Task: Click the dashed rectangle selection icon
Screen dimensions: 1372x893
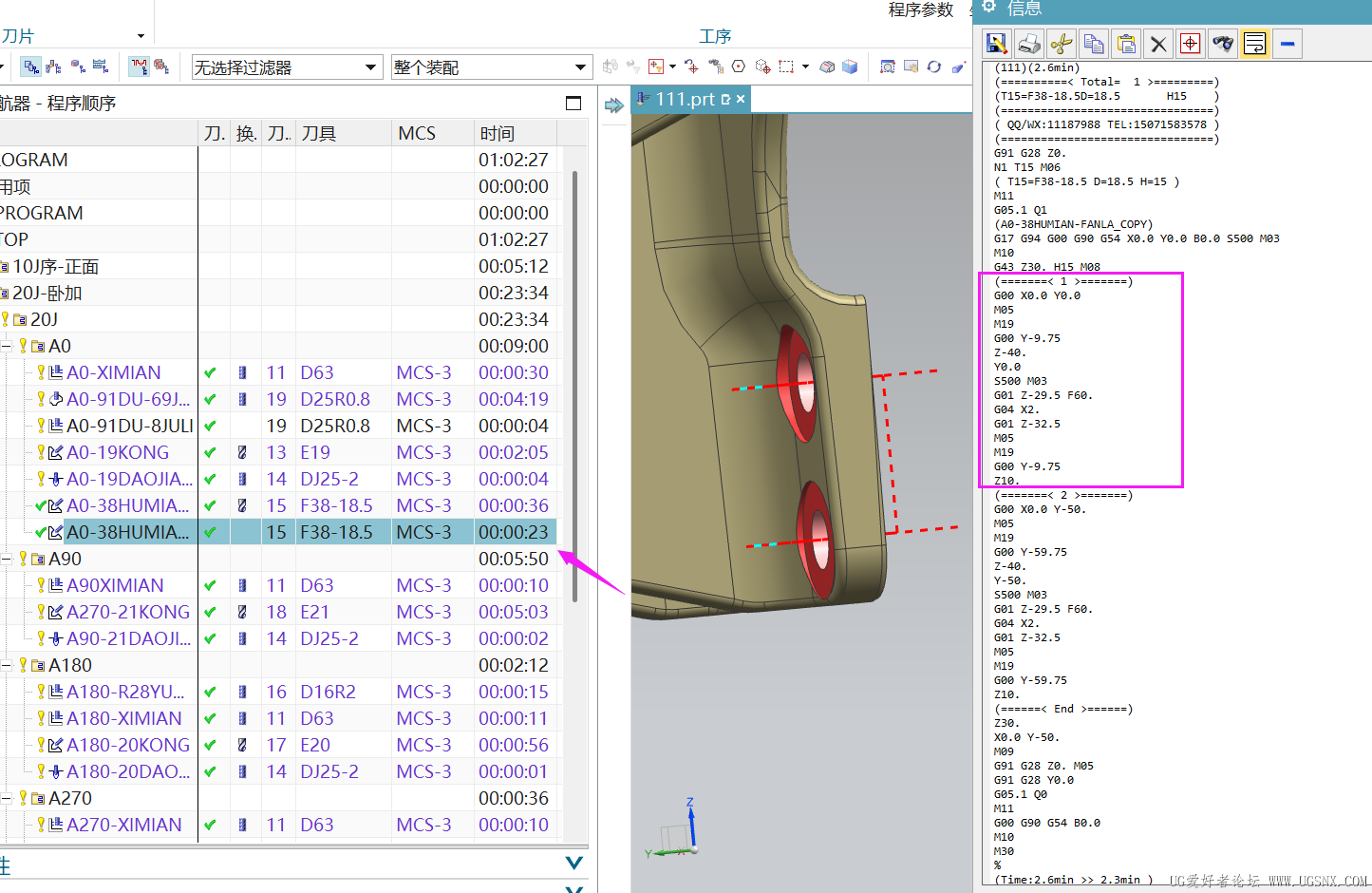Action: (x=786, y=66)
